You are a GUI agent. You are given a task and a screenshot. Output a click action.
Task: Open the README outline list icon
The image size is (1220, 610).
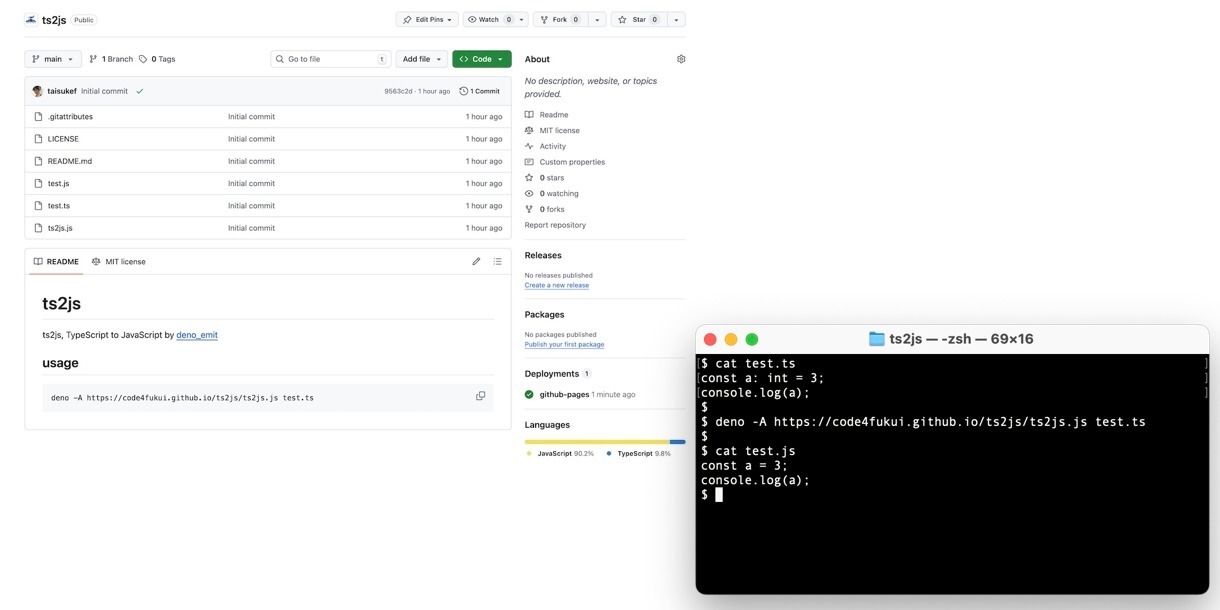pos(497,262)
